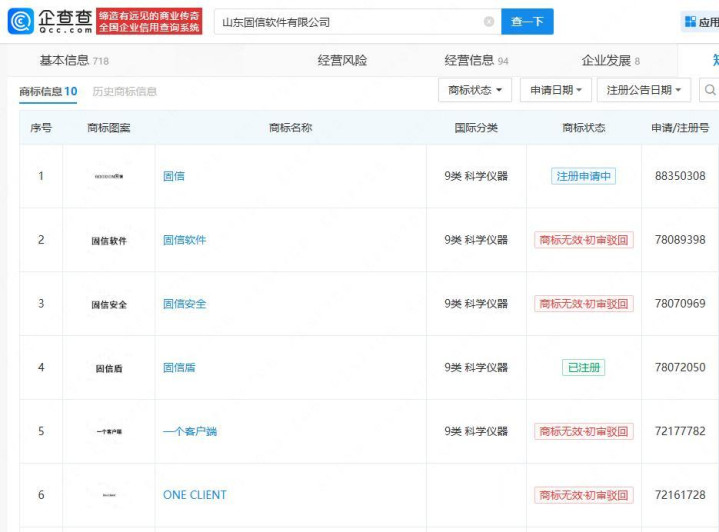Image resolution: width=719 pixels, height=532 pixels.
Task: Click the 固信软件 trademark image
Action: (x=109, y=240)
